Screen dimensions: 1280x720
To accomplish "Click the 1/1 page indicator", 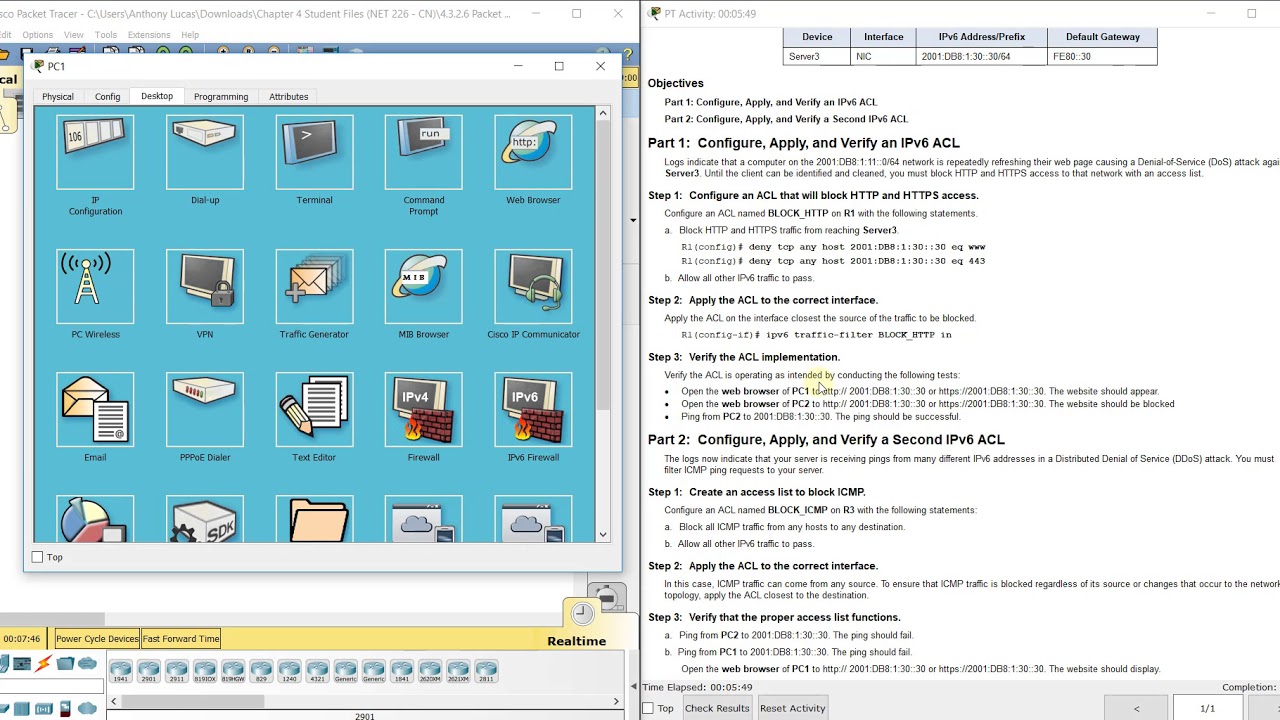I will pos(1207,708).
